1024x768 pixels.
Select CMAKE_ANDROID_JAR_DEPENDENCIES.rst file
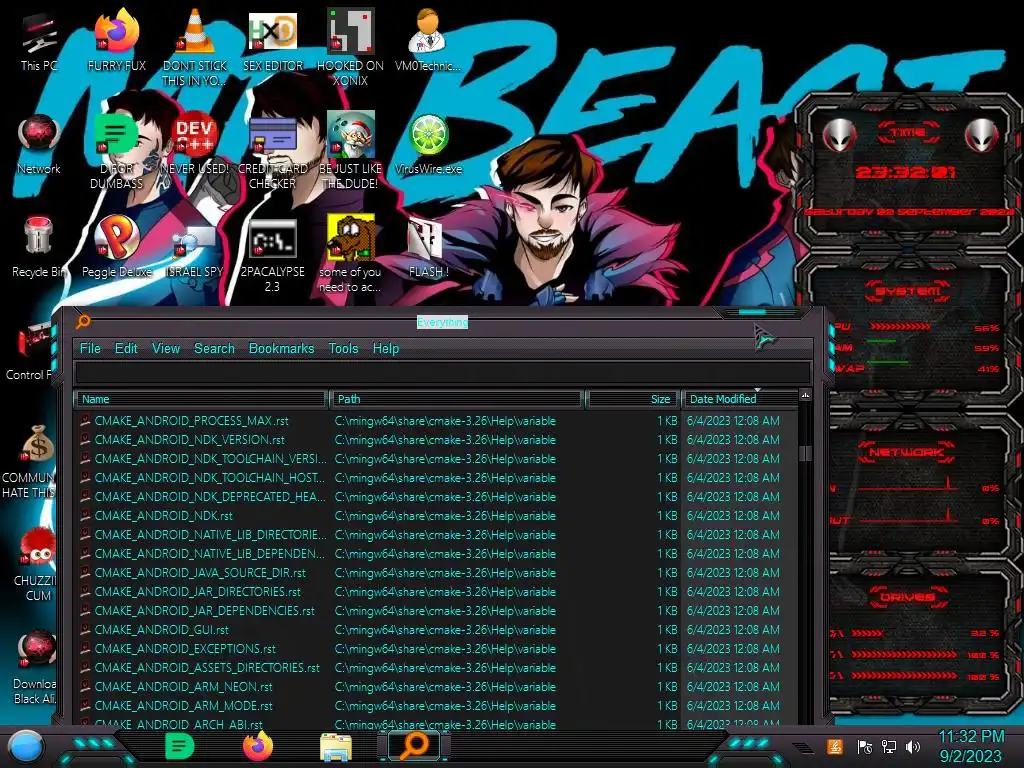tap(204, 611)
